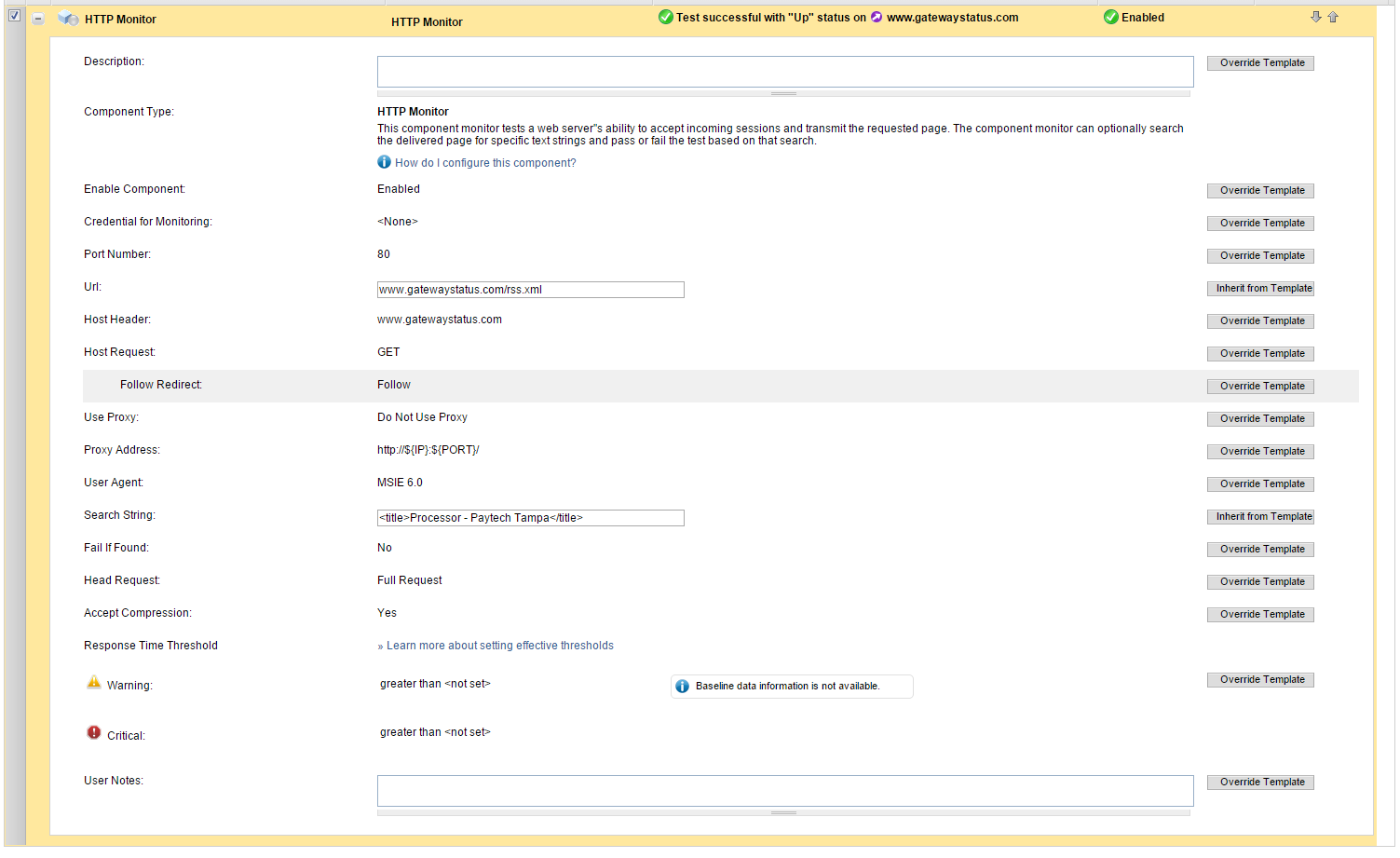Click the Head Request value 'Full Request'

pos(410,580)
